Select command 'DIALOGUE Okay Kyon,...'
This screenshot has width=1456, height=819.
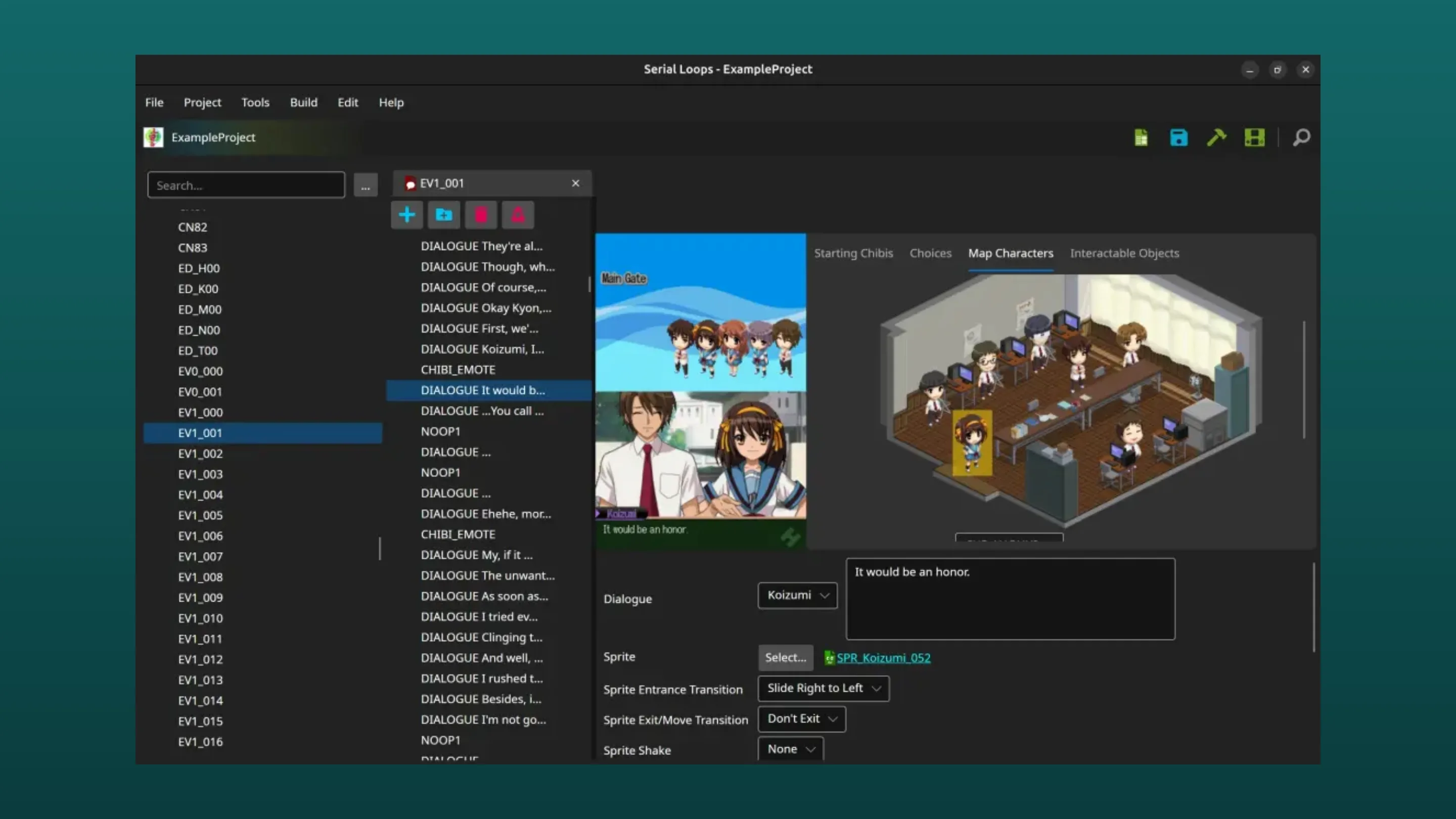(x=489, y=308)
